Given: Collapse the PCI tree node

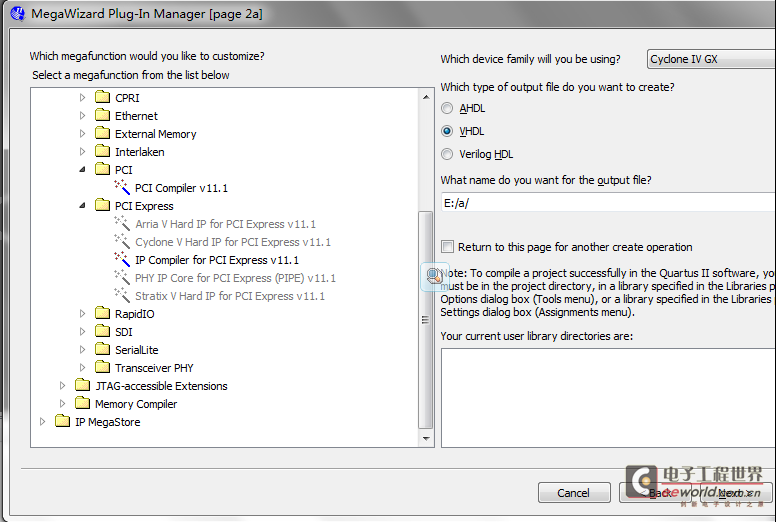Looking at the screenshot, I should coord(83,170).
